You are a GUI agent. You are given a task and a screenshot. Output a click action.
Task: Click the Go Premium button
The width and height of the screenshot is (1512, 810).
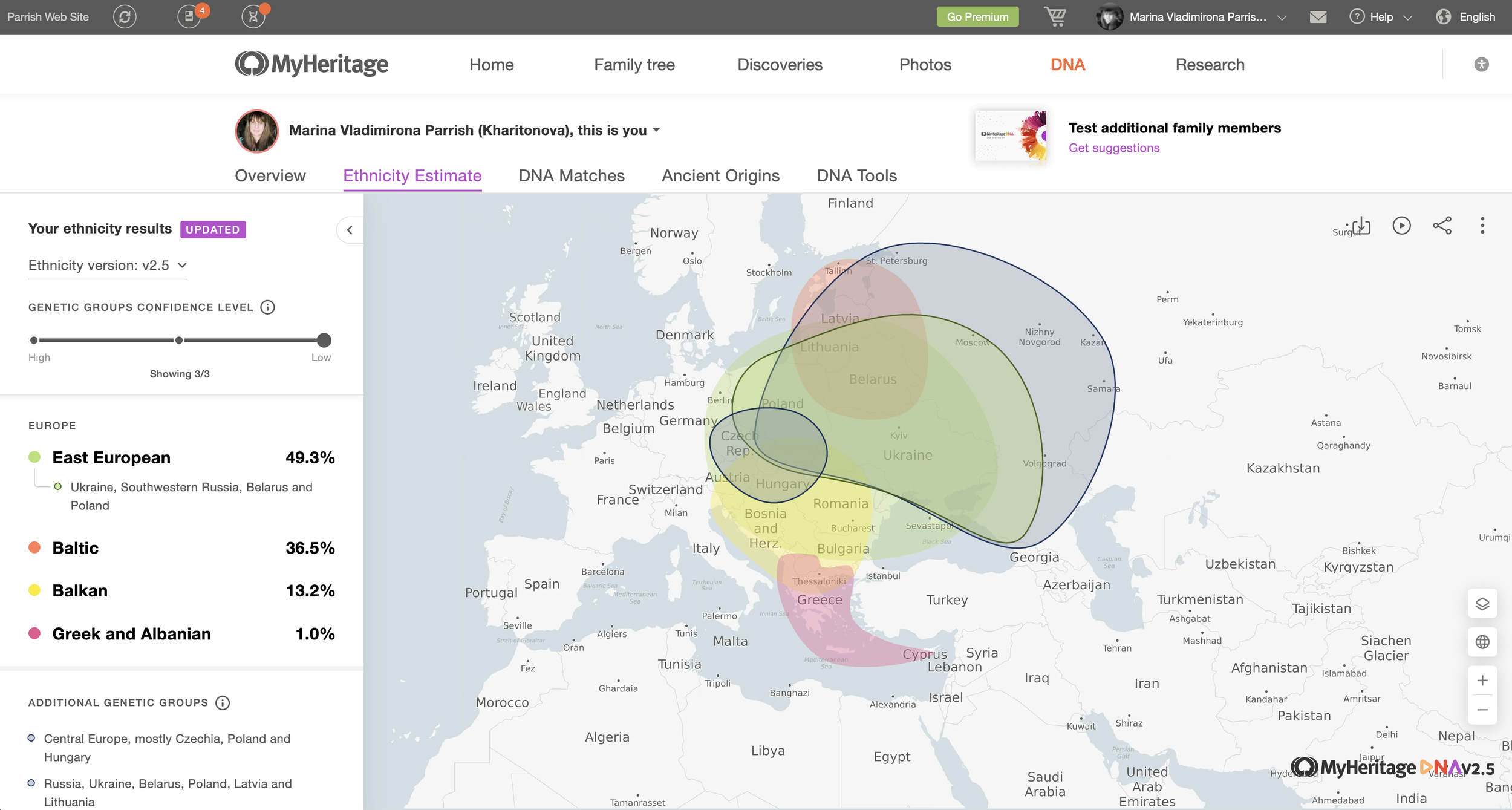point(977,17)
